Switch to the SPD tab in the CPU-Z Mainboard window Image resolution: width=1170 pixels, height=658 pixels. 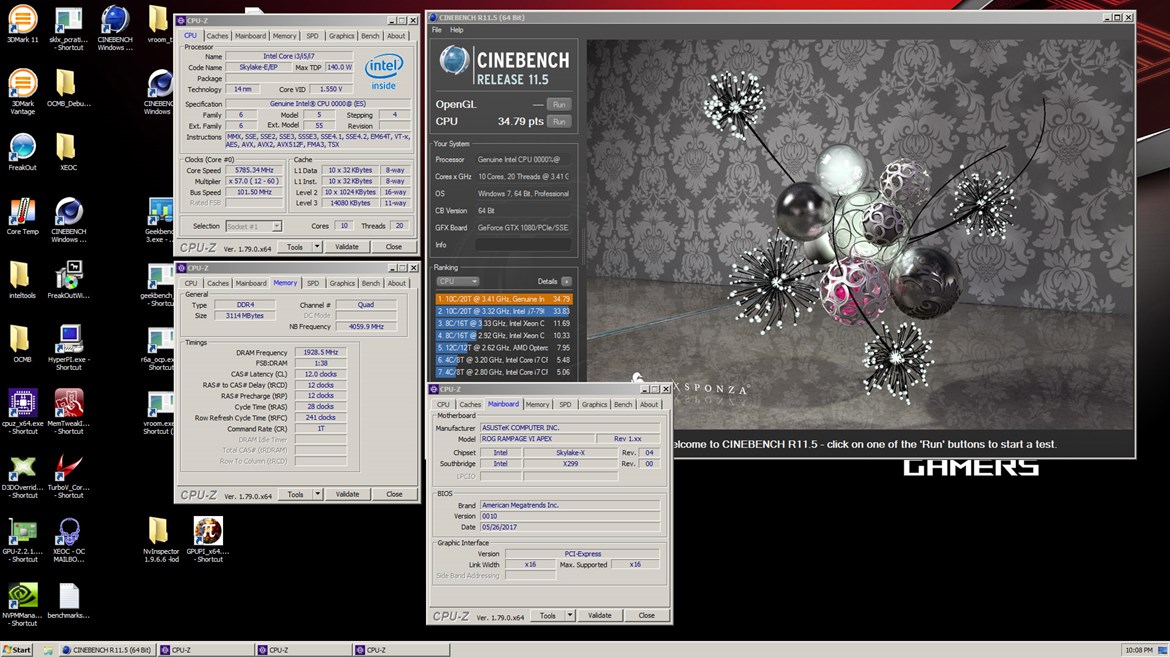tap(565, 405)
